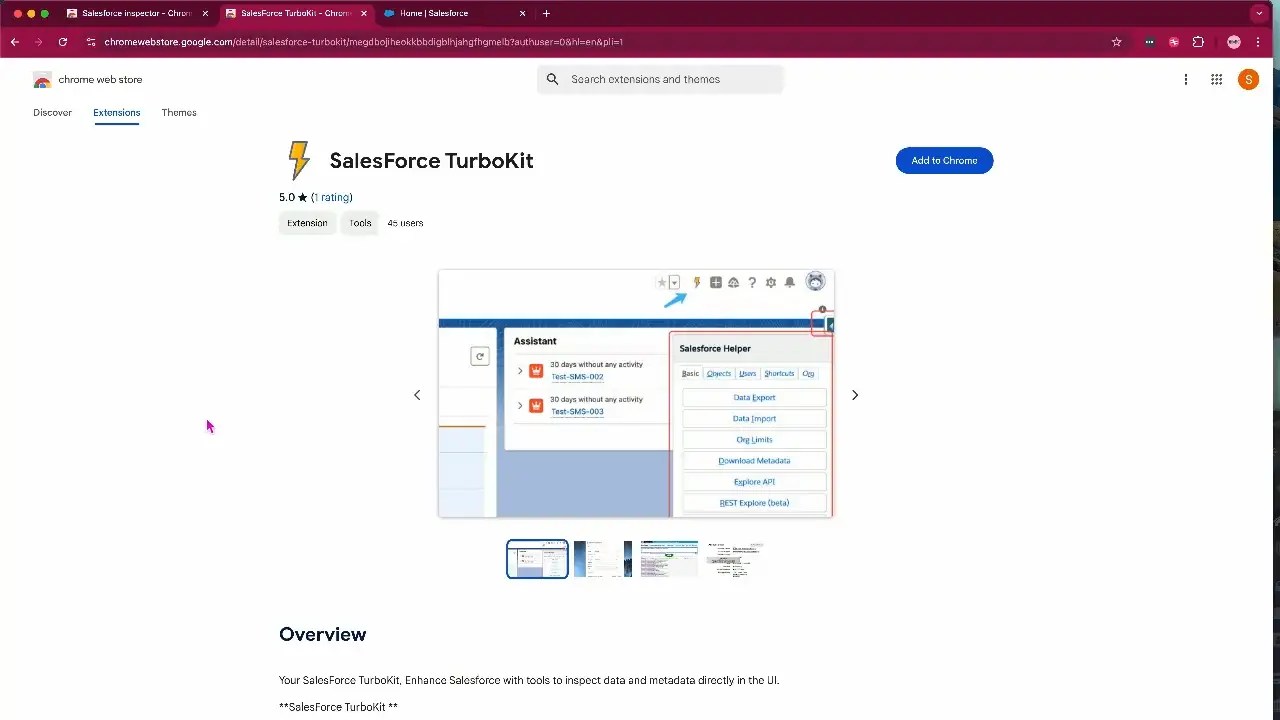Open the Google account avatar S
Screen dimensions: 1280x720
1248,80
